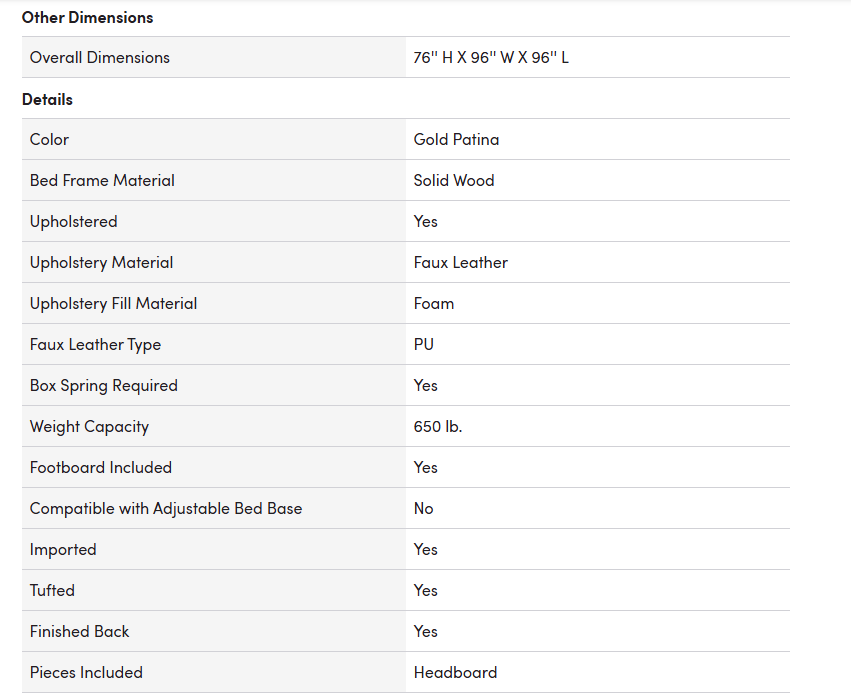
Task: Select the PU value cell
Action: (x=598, y=345)
